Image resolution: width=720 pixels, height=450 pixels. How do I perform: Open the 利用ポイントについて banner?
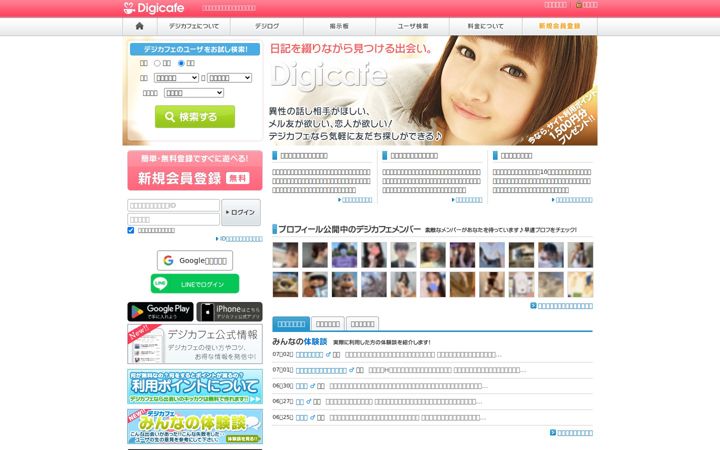[x=195, y=387]
